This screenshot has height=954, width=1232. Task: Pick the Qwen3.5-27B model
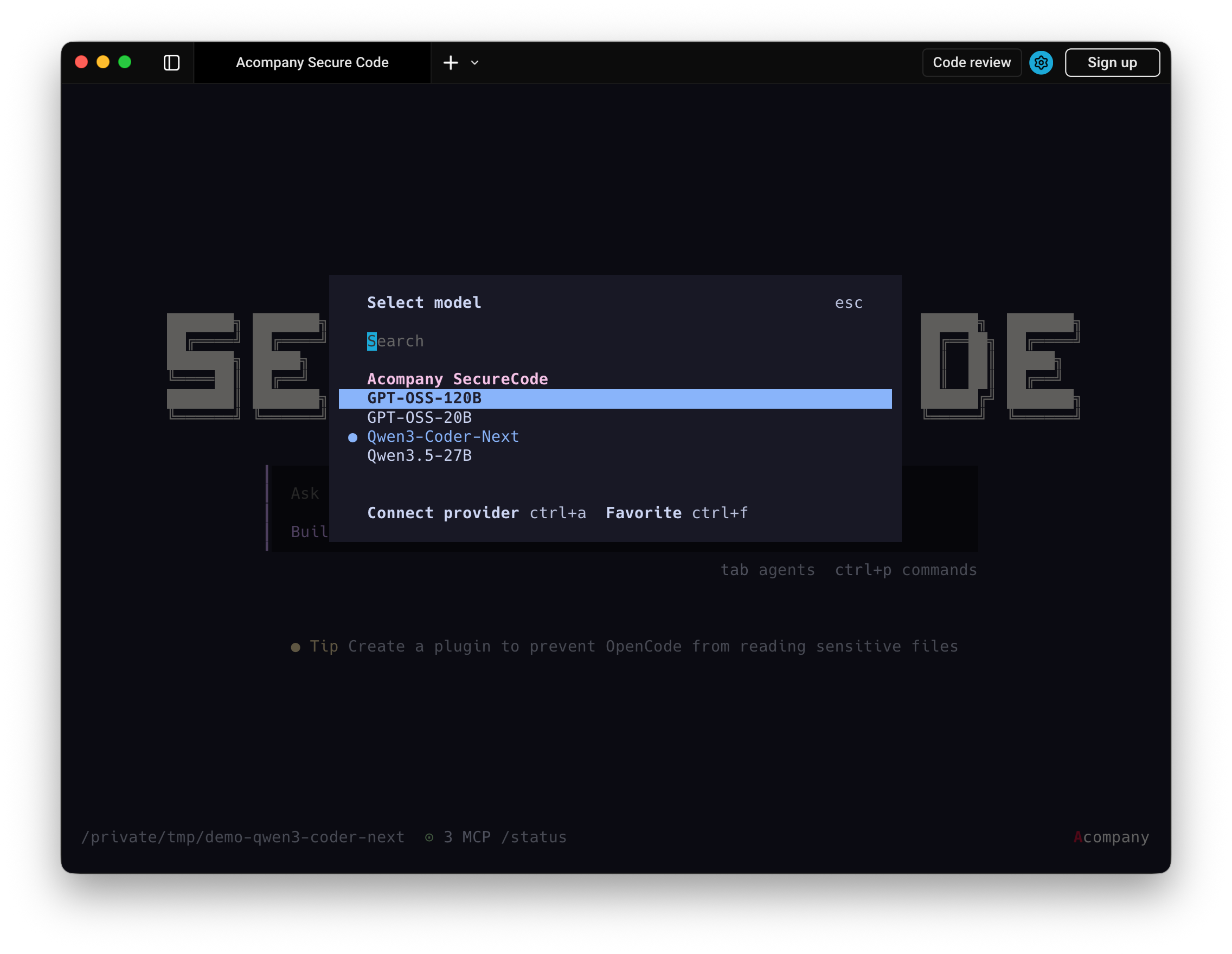(419, 455)
